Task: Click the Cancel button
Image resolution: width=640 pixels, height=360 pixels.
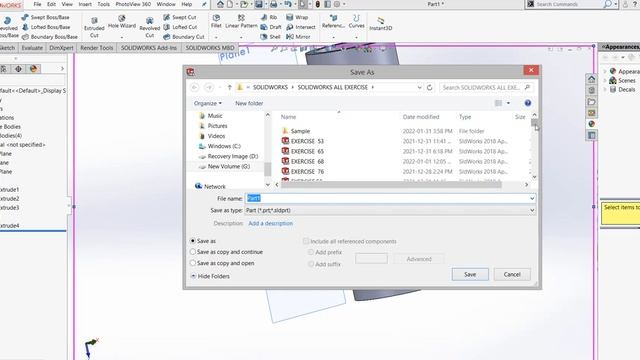Action: tap(512, 274)
